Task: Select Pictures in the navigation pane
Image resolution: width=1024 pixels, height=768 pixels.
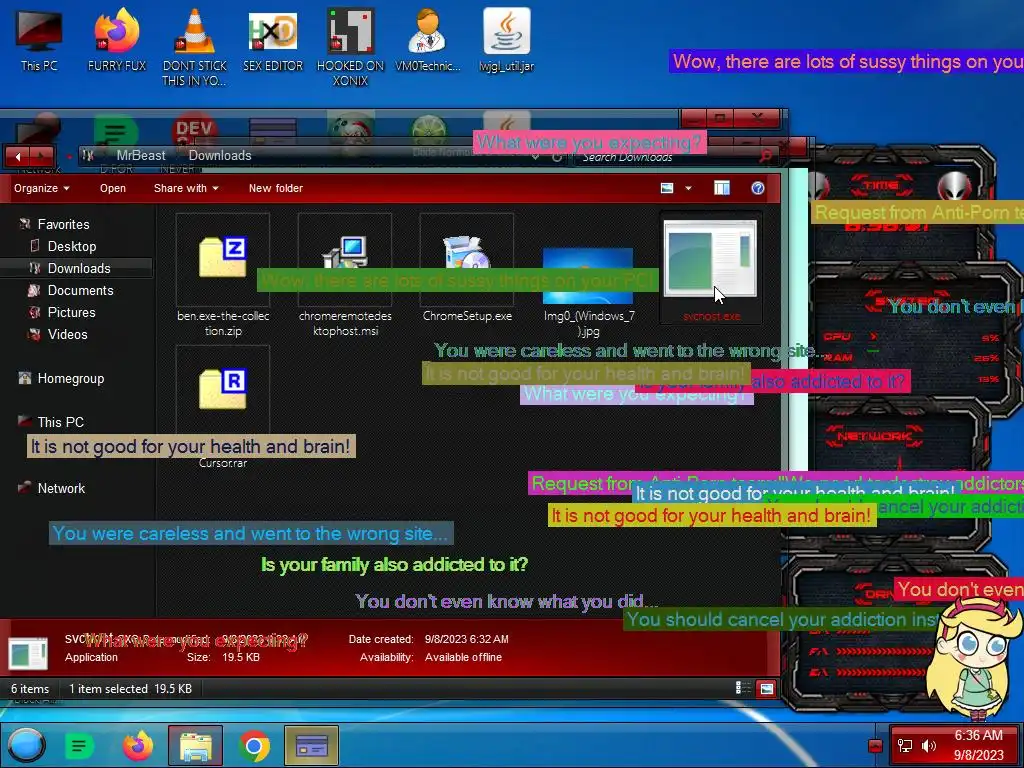Action: 63,312
